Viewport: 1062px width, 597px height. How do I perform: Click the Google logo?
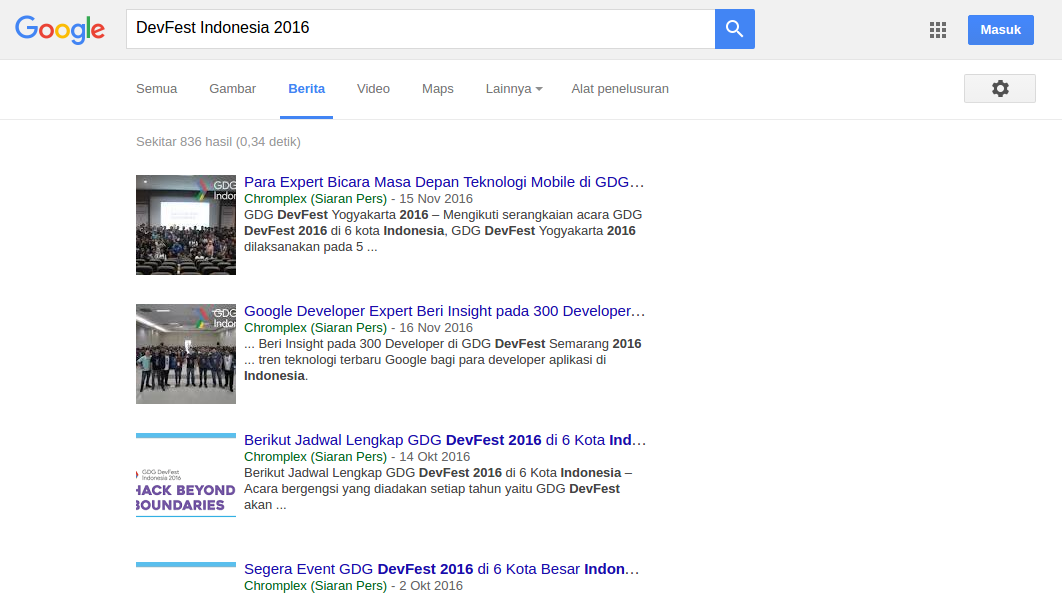tap(60, 30)
